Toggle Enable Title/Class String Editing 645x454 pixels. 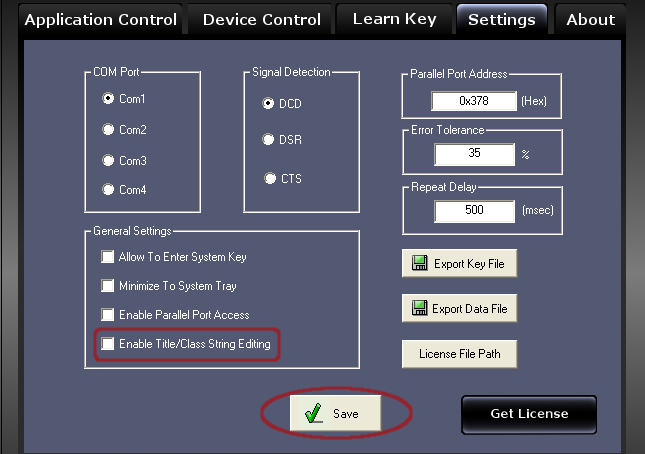(x=108, y=344)
